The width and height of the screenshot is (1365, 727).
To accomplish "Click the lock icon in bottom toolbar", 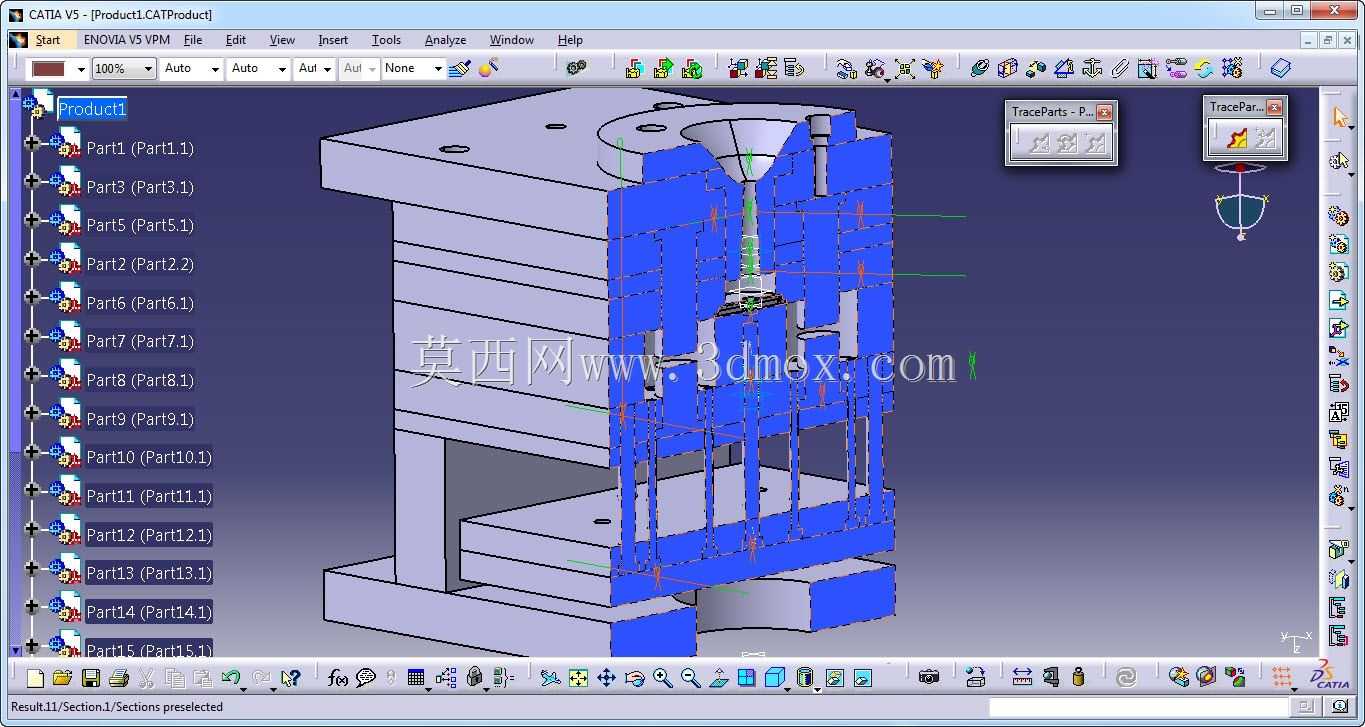I will pyautogui.click(x=474, y=678).
